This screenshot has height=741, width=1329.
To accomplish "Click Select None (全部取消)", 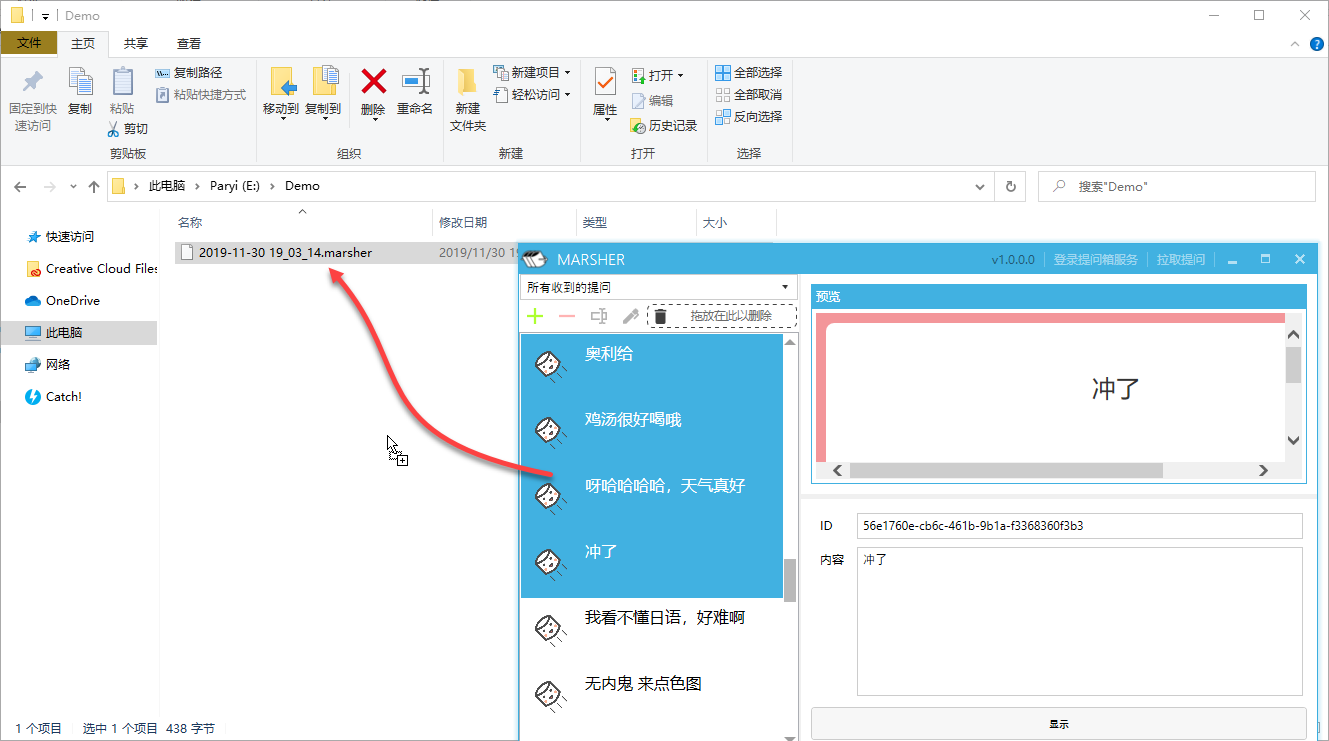I will tap(749, 95).
